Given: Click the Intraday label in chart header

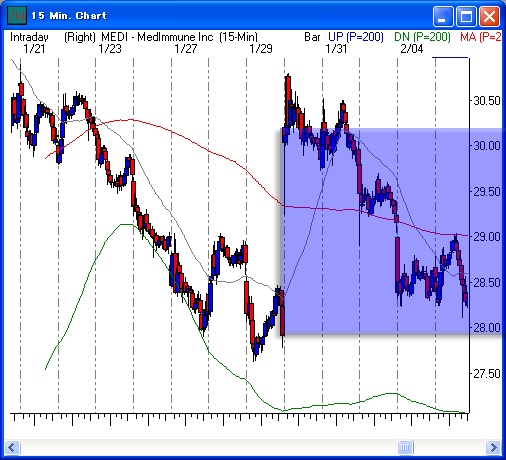Looking at the screenshot, I should coord(29,37).
